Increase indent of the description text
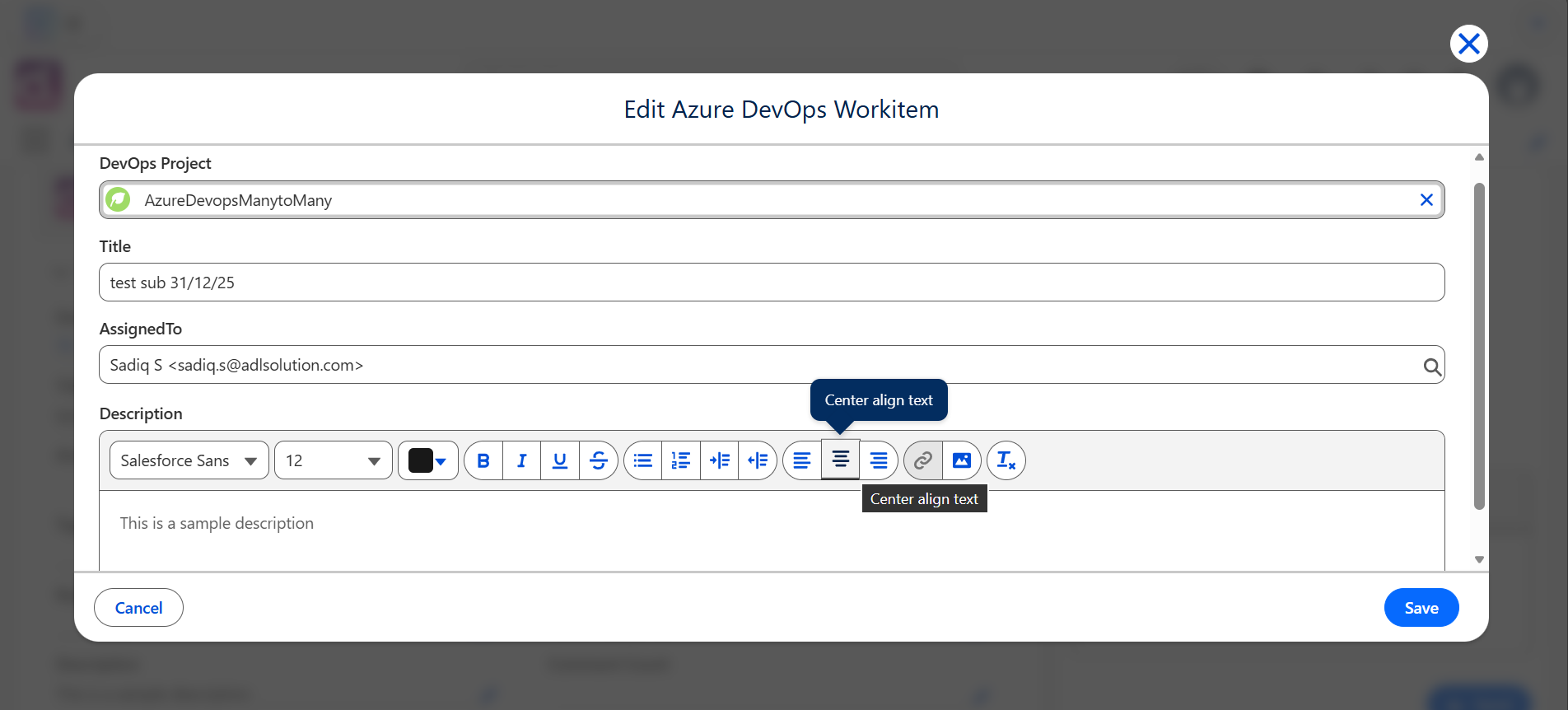The width and height of the screenshot is (1568, 710). tap(720, 460)
